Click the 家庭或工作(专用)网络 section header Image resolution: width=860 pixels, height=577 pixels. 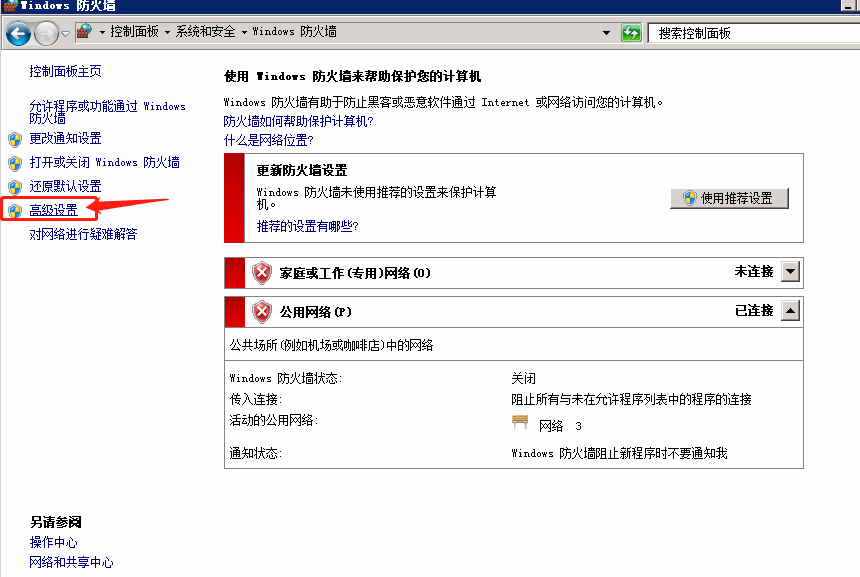click(x=355, y=273)
